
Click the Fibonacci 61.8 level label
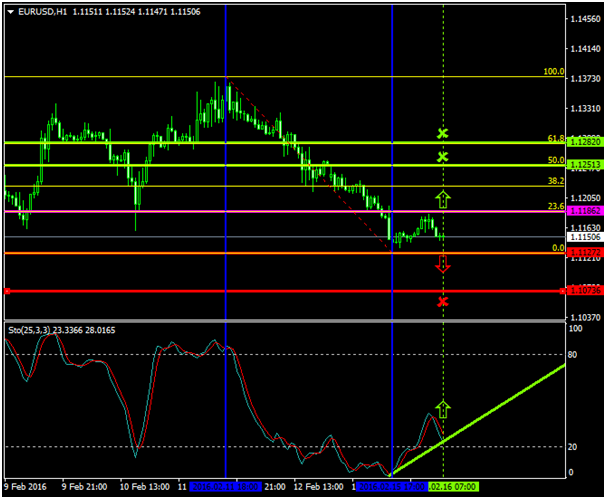point(556,138)
